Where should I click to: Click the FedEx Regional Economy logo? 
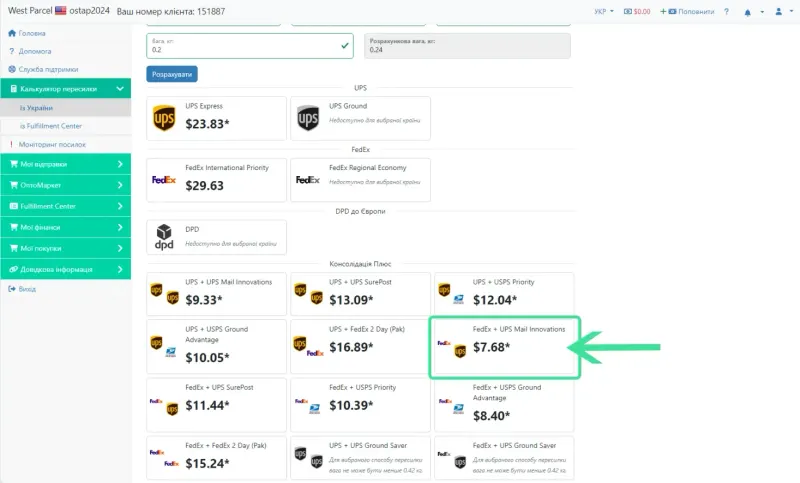[308, 180]
